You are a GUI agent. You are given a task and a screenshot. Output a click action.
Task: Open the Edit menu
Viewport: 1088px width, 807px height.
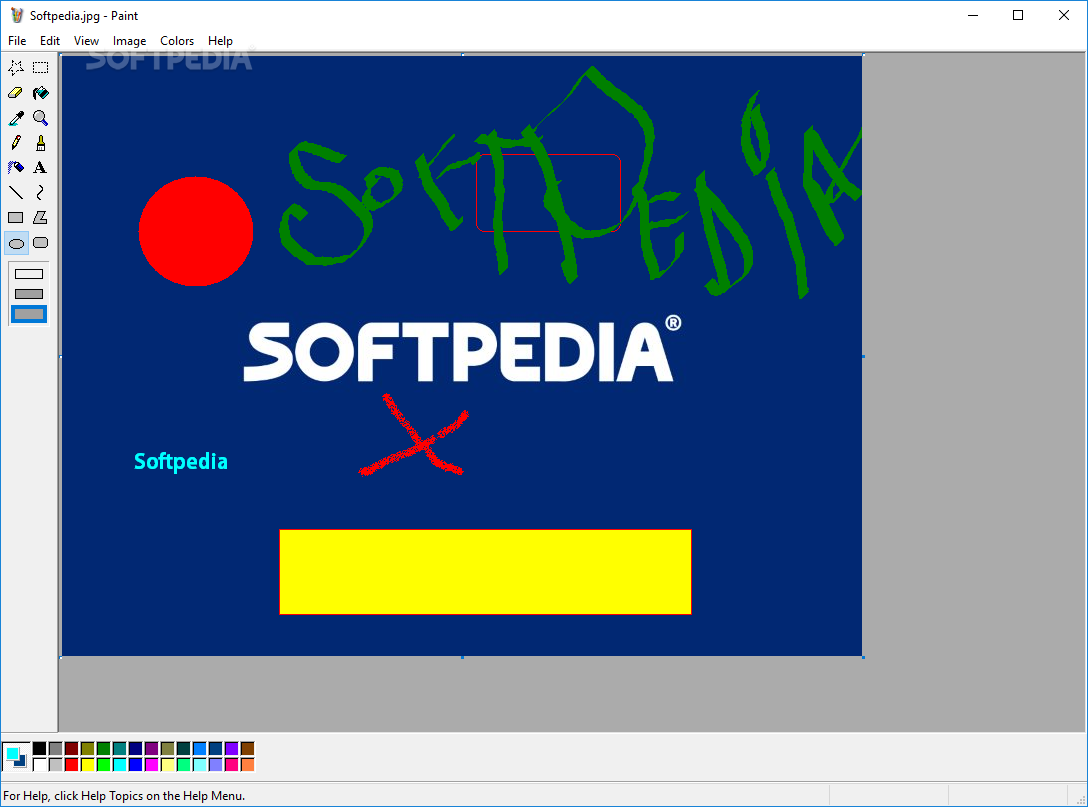pyautogui.click(x=50, y=41)
